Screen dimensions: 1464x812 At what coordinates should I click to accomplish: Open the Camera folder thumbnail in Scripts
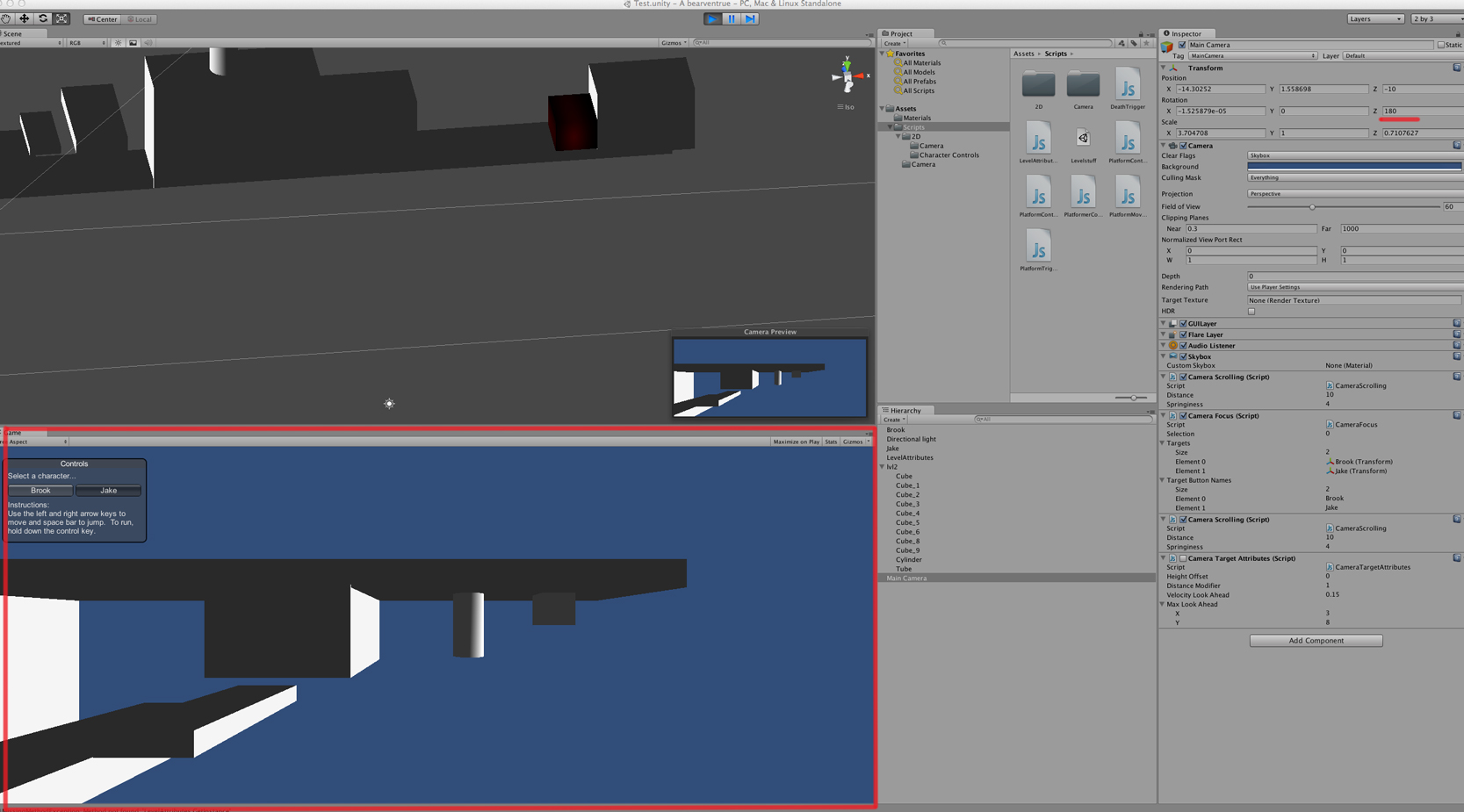[x=1083, y=85]
